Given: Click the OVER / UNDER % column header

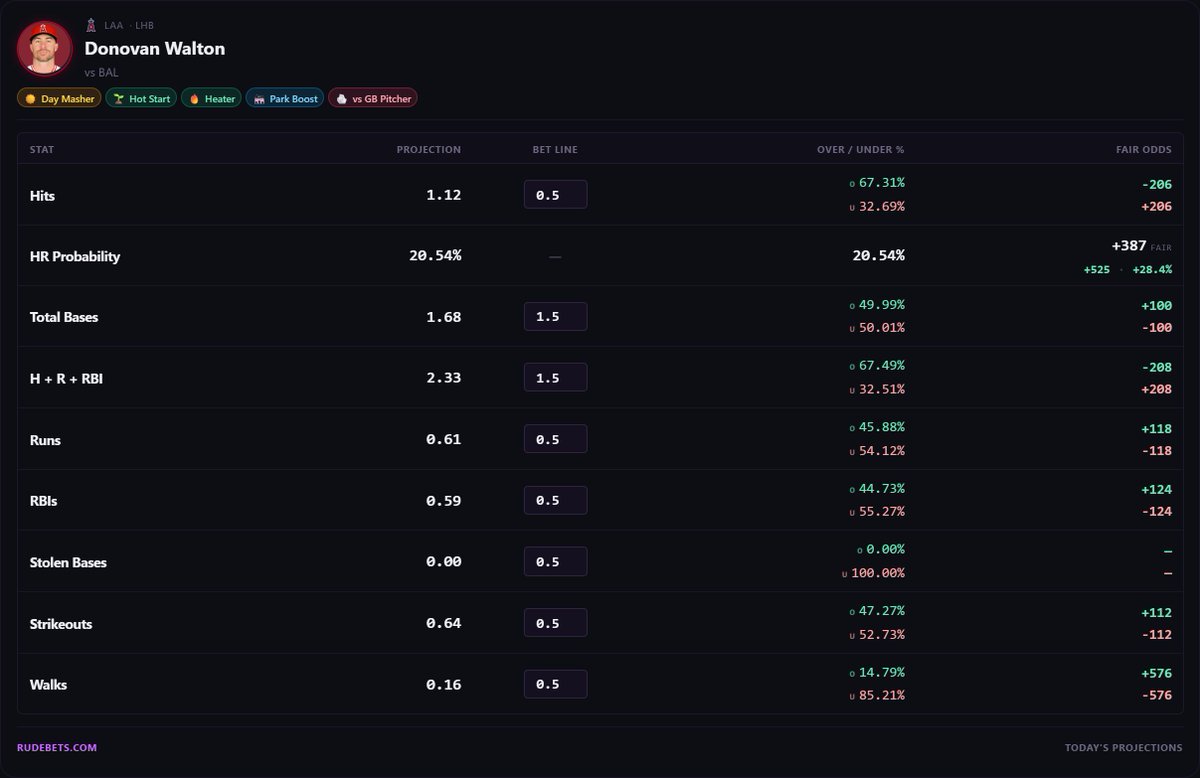Looking at the screenshot, I should click(x=860, y=149).
